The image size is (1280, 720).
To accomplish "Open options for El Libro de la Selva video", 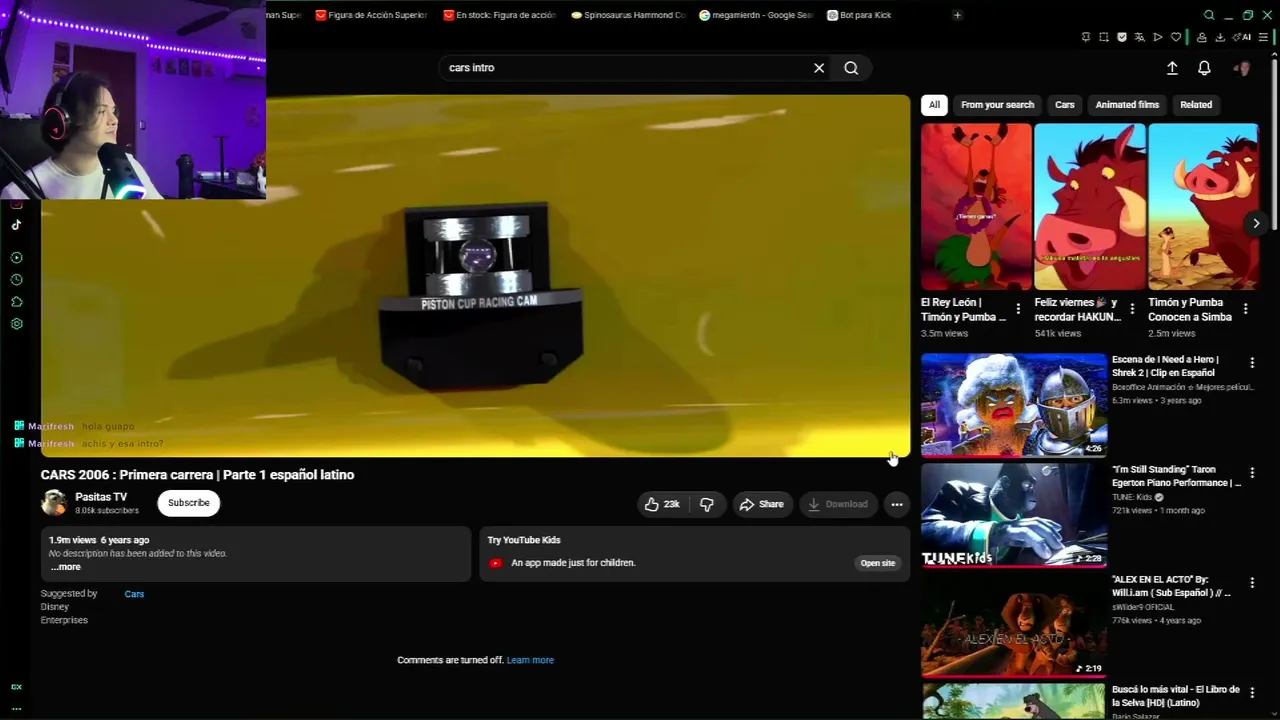I will [x=1252, y=692].
